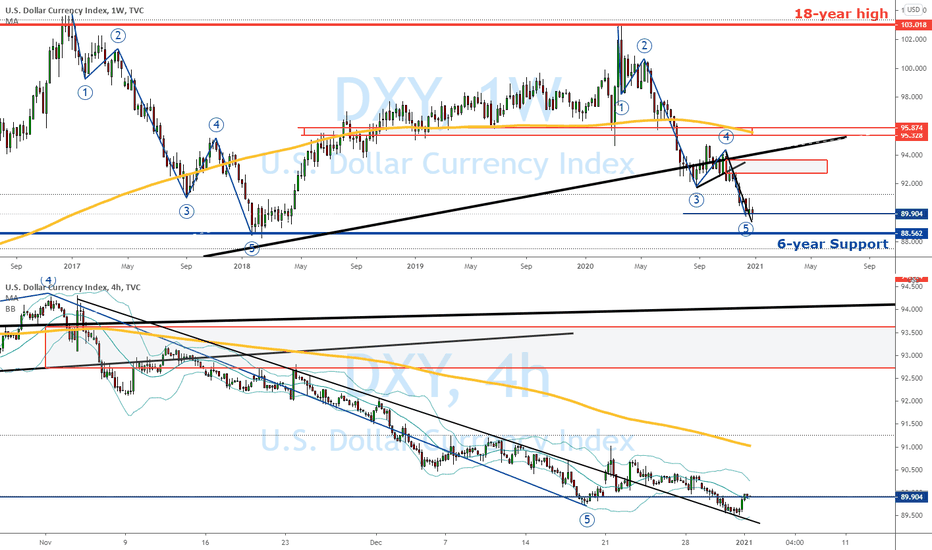Click the 103.018 red price label
The image size is (932, 550).
914,25
